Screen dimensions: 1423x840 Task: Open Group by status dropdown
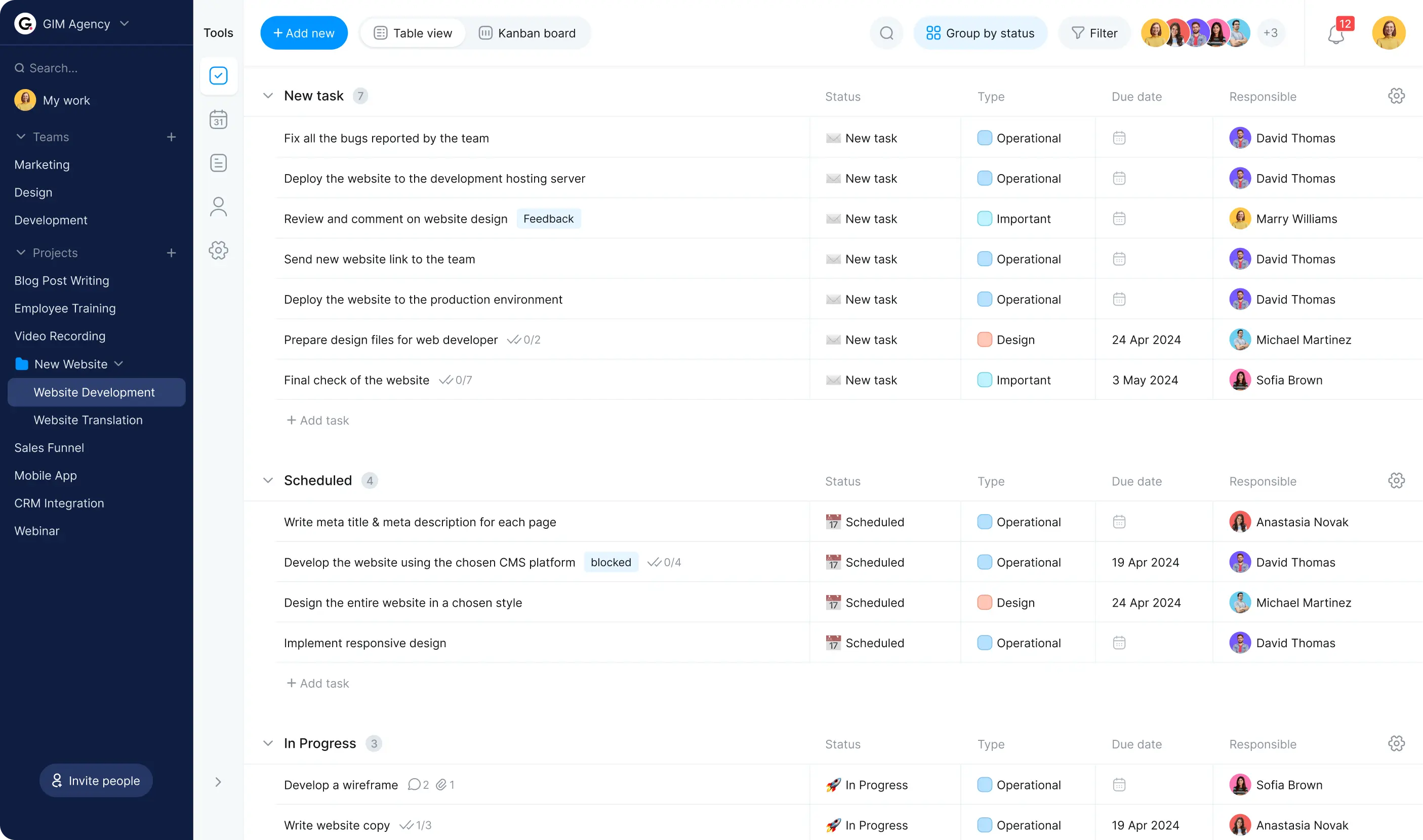980,33
